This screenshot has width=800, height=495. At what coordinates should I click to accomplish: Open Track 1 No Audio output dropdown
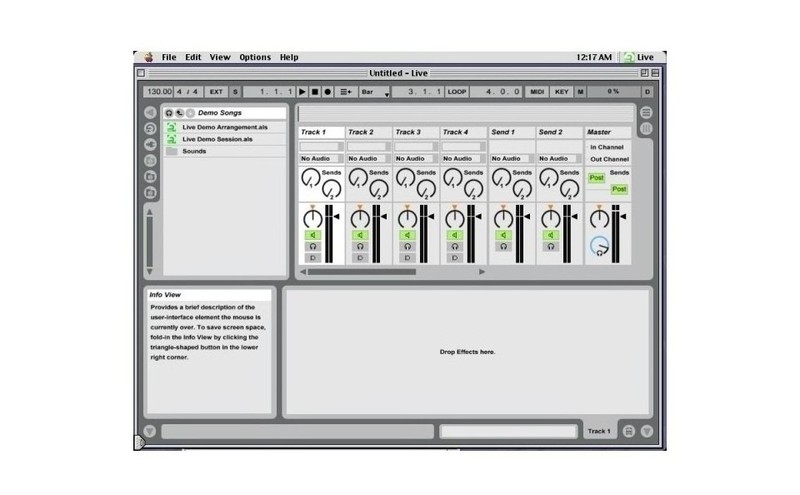point(321,159)
